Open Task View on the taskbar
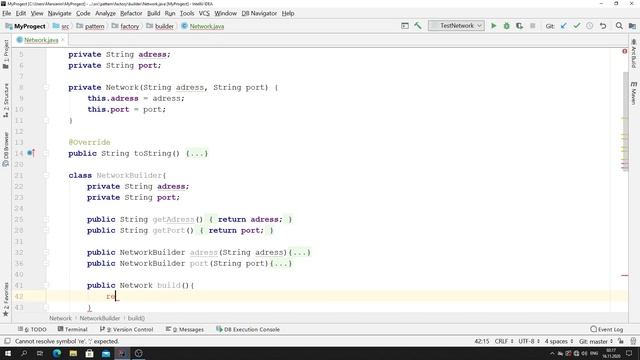The image size is (640, 360). pyautogui.click(x=40, y=353)
